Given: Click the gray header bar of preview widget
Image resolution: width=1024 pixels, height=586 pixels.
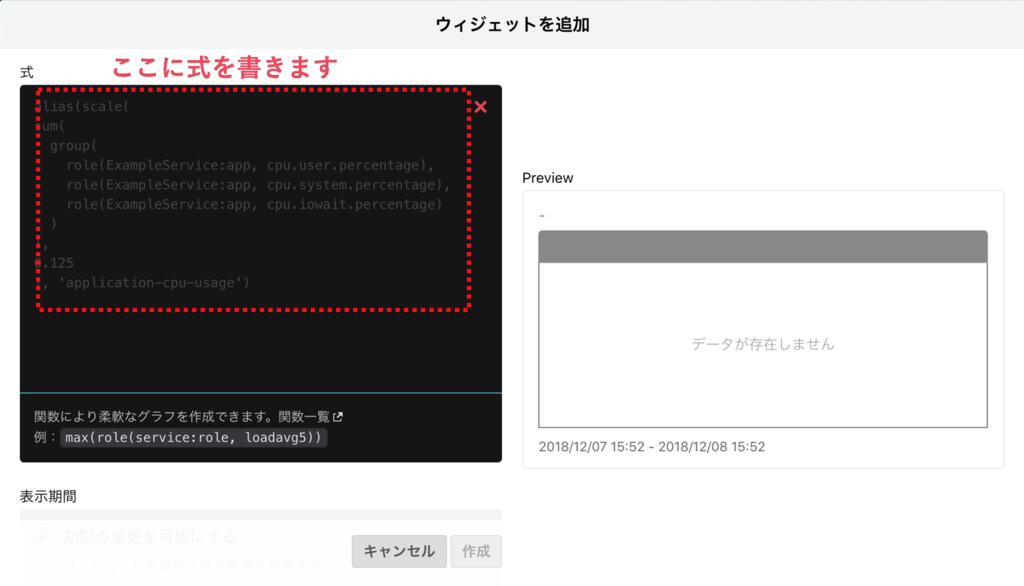Looking at the screenshot, I should pos(763,247).
